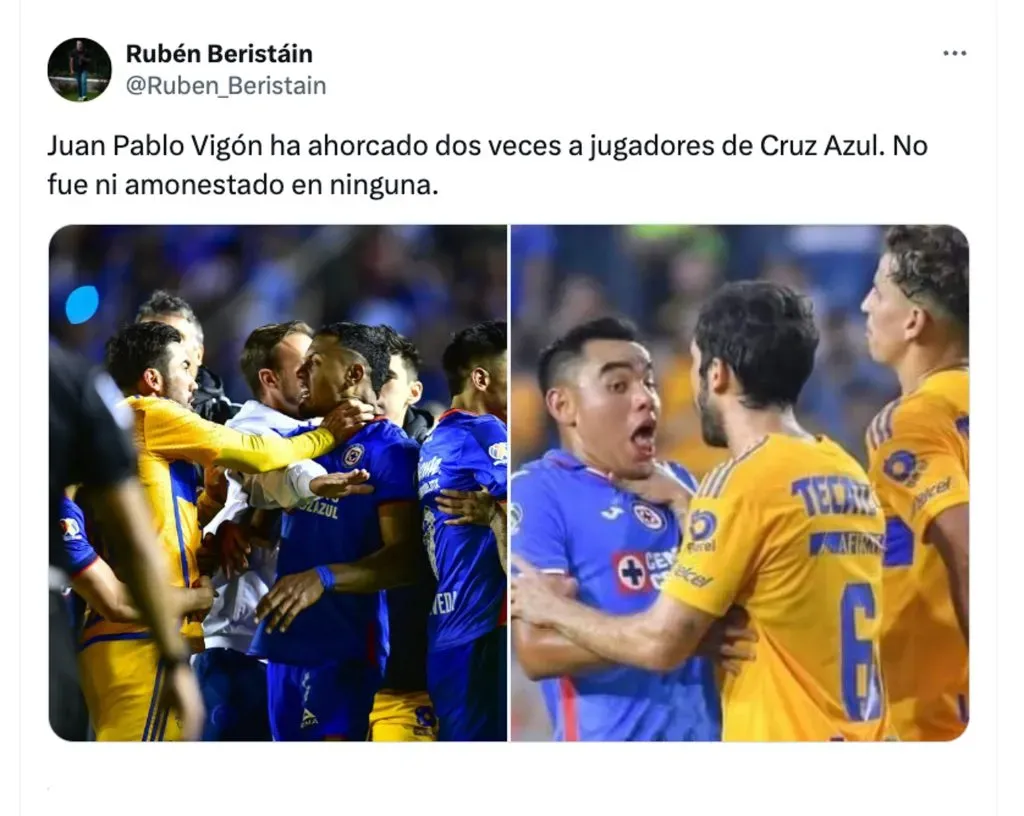Open the three-dot more options menu
Screen dimensions: 1024x816
(954, 53)
